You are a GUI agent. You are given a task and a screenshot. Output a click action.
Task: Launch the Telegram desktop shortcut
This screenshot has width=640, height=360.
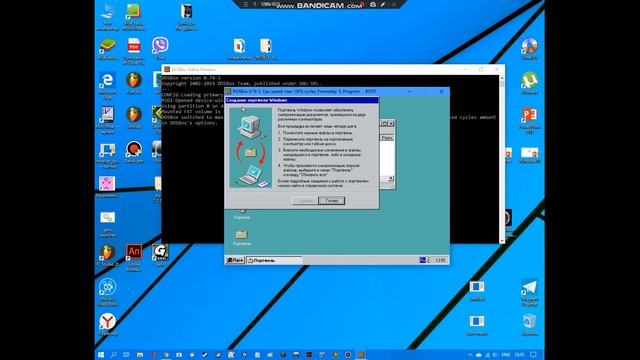[529, 291]
